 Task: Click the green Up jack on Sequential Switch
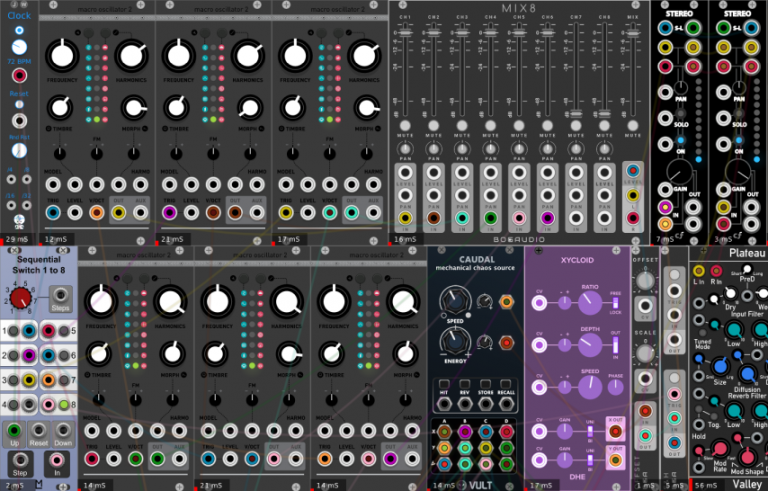coord(14,431)
